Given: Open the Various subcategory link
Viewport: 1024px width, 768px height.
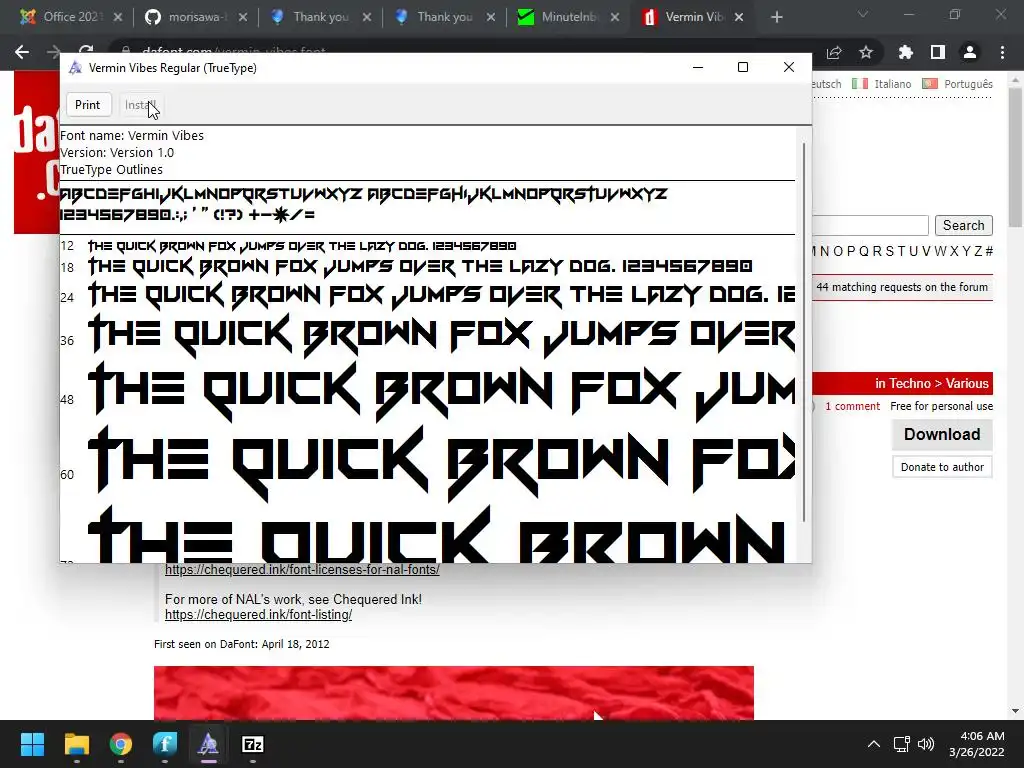Looking at the screenshot, I should click(x=967, y=383).
